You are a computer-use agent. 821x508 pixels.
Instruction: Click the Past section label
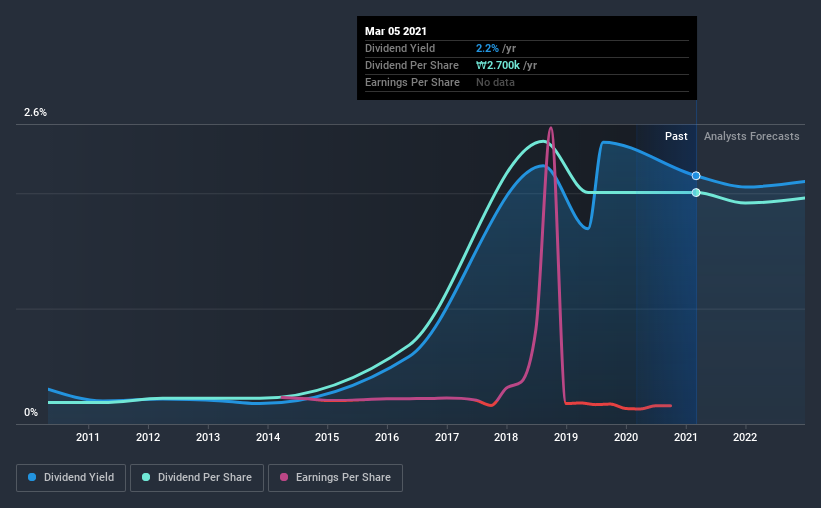(676, 136)
